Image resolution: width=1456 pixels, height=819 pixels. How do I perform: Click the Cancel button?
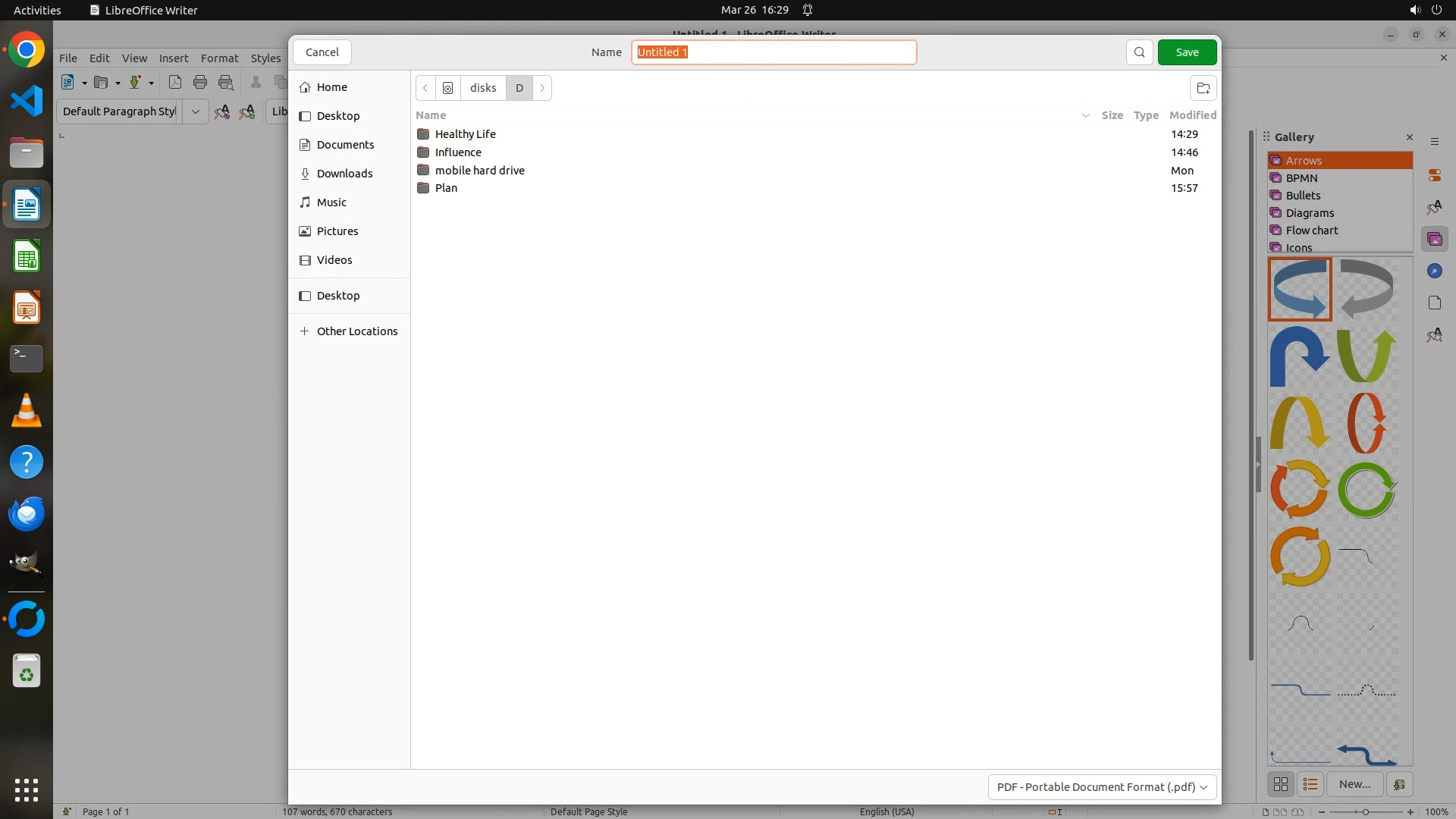[x=322, y=52]
